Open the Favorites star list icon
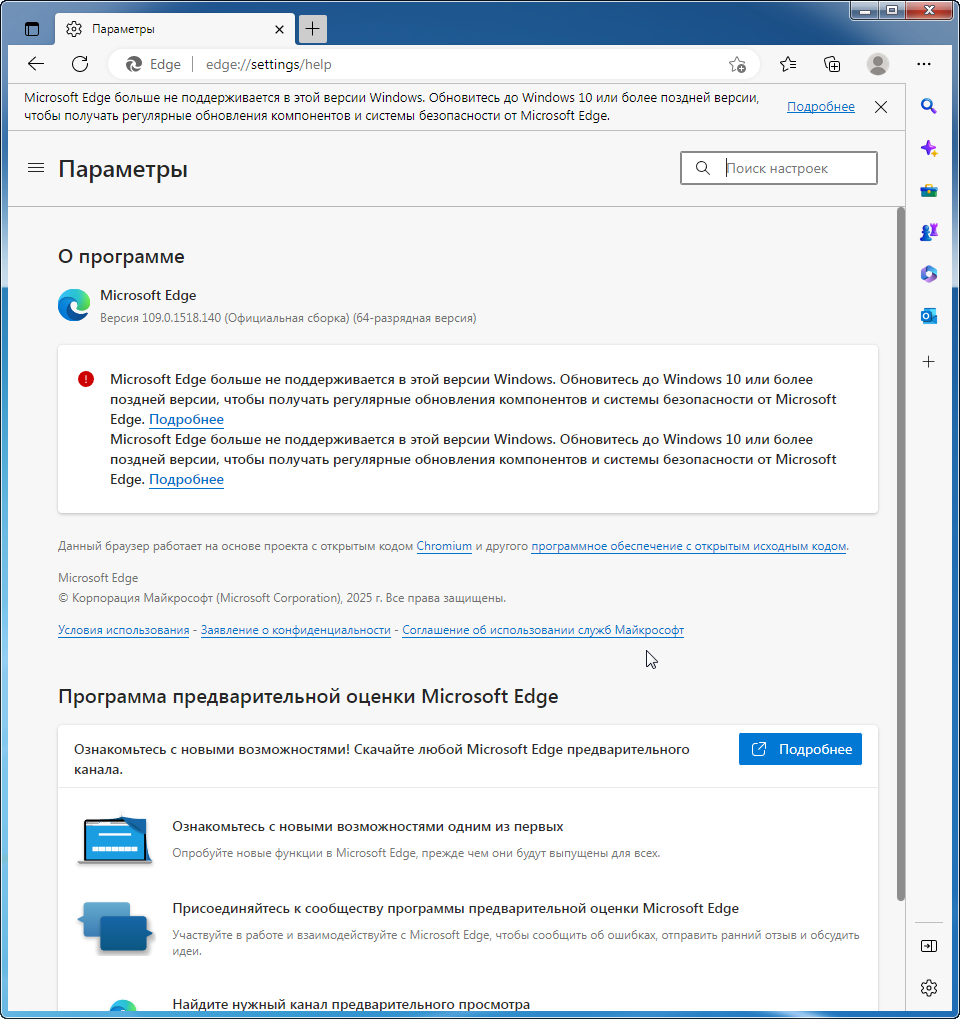The width and height of the screenshot is (960, 1019). click(788, 64)
